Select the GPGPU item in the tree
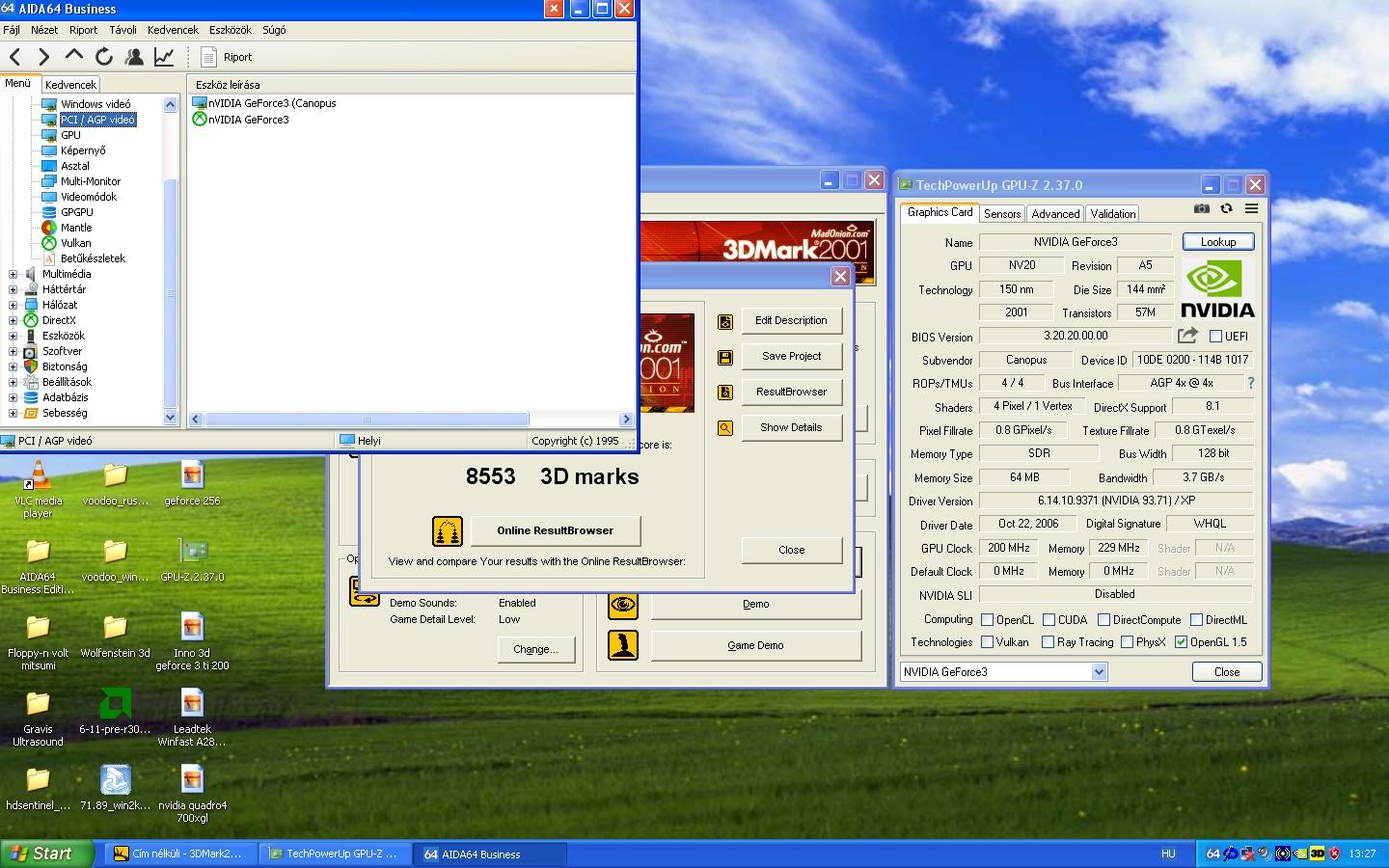The width and height of the screenshot is (1389, 868). [77, 212]
